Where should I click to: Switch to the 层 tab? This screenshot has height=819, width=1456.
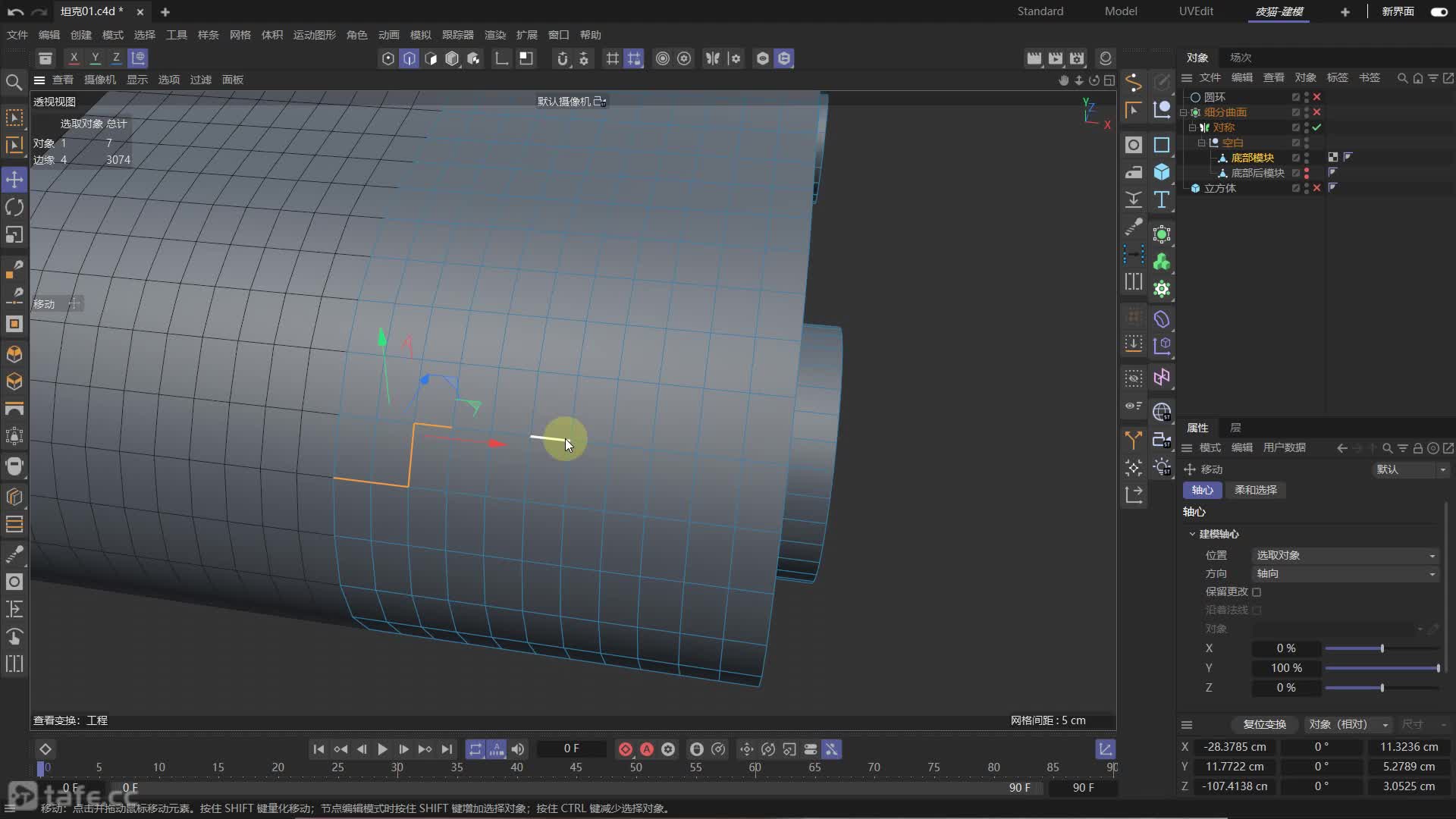pyautogui.click(x=1235, y=428)
